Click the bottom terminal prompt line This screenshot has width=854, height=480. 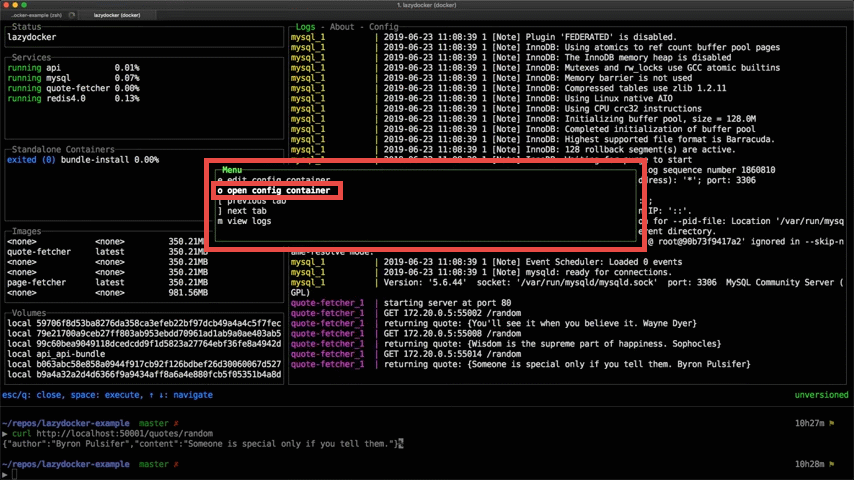(x=100, y=474)
